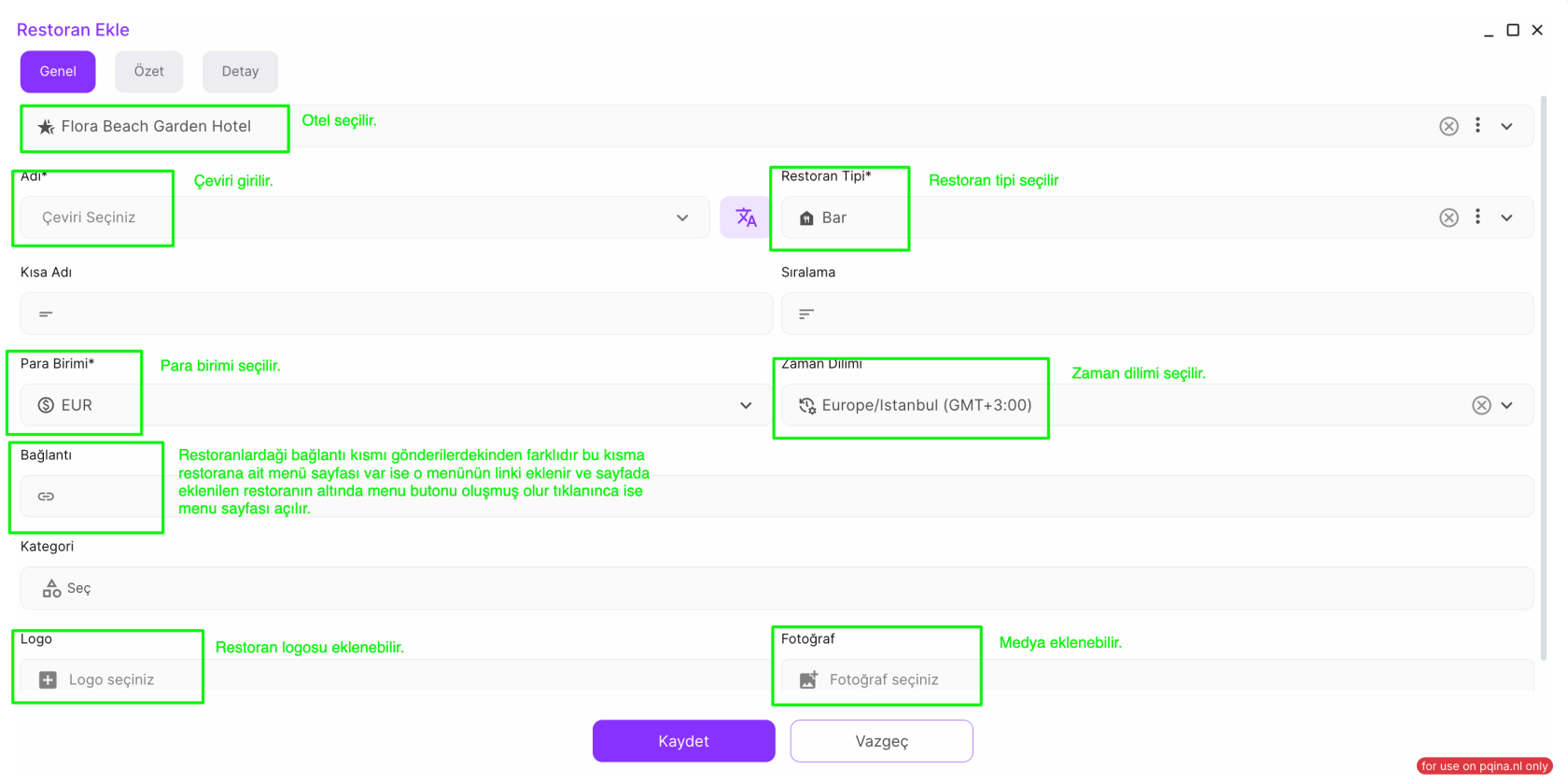Viewport: 1568px width, 784px height.
Task: Click the add logo plus icon
Action: point(48,680)
